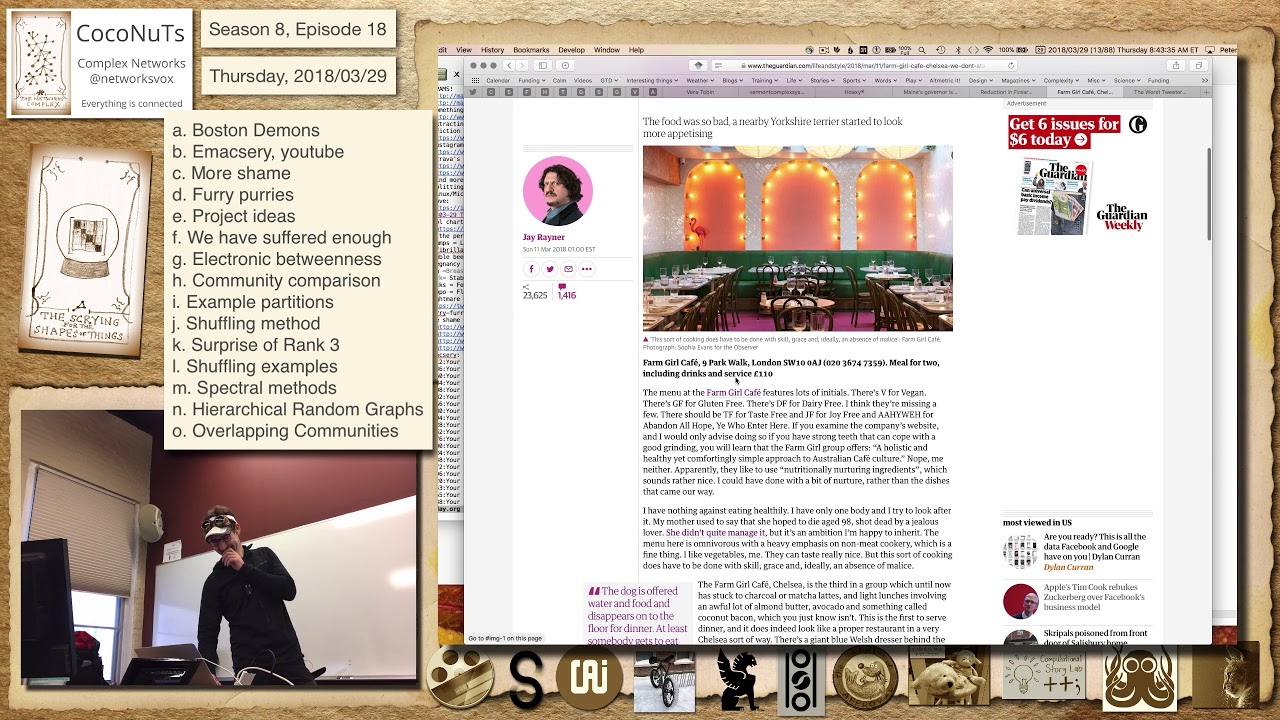Expand the Magazines bookmarks folder
Screen dimensions: 1280x720
[1018, 81]
